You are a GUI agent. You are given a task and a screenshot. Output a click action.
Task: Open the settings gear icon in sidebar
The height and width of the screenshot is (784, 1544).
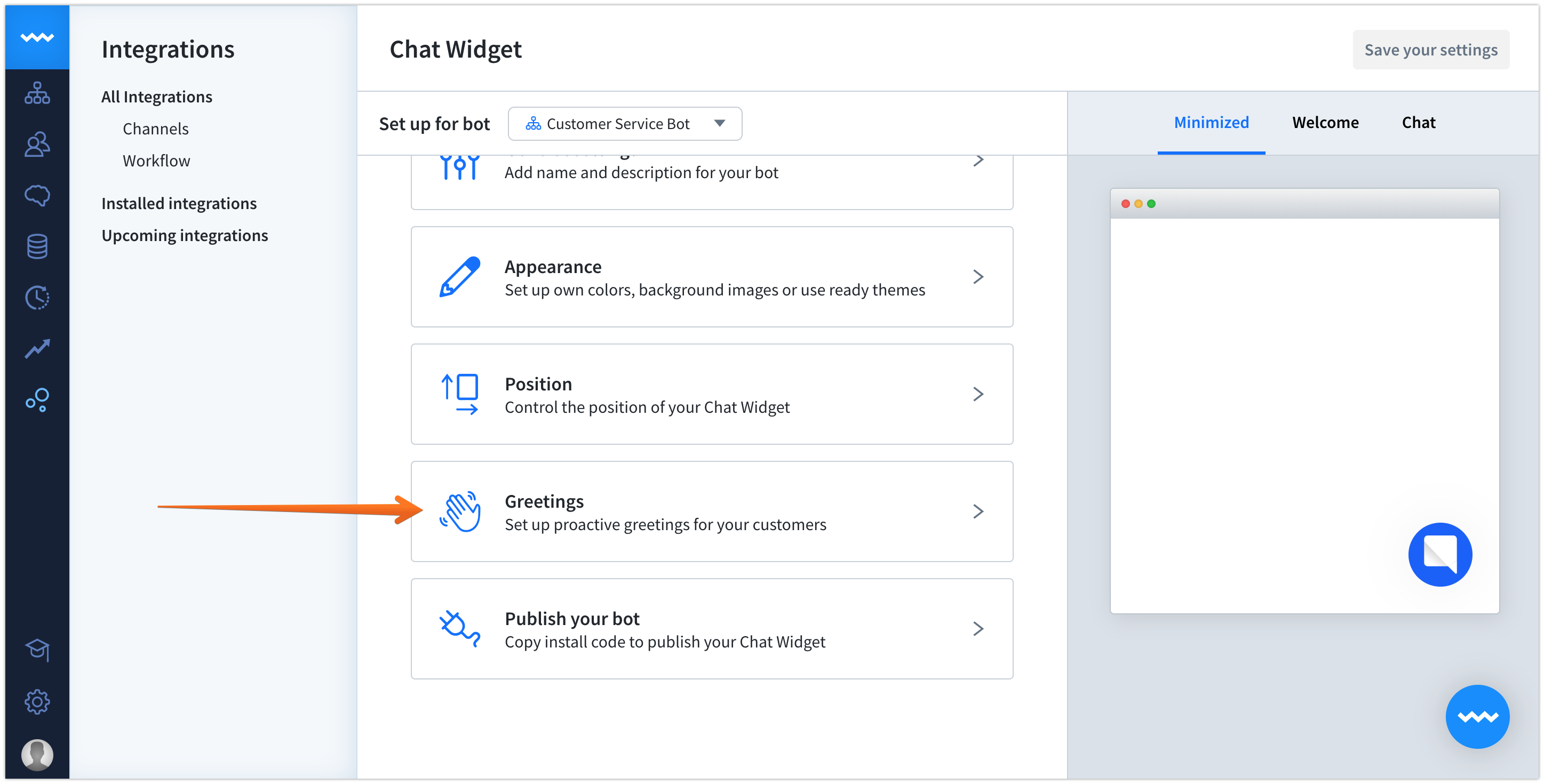click(x=37, y=701)
